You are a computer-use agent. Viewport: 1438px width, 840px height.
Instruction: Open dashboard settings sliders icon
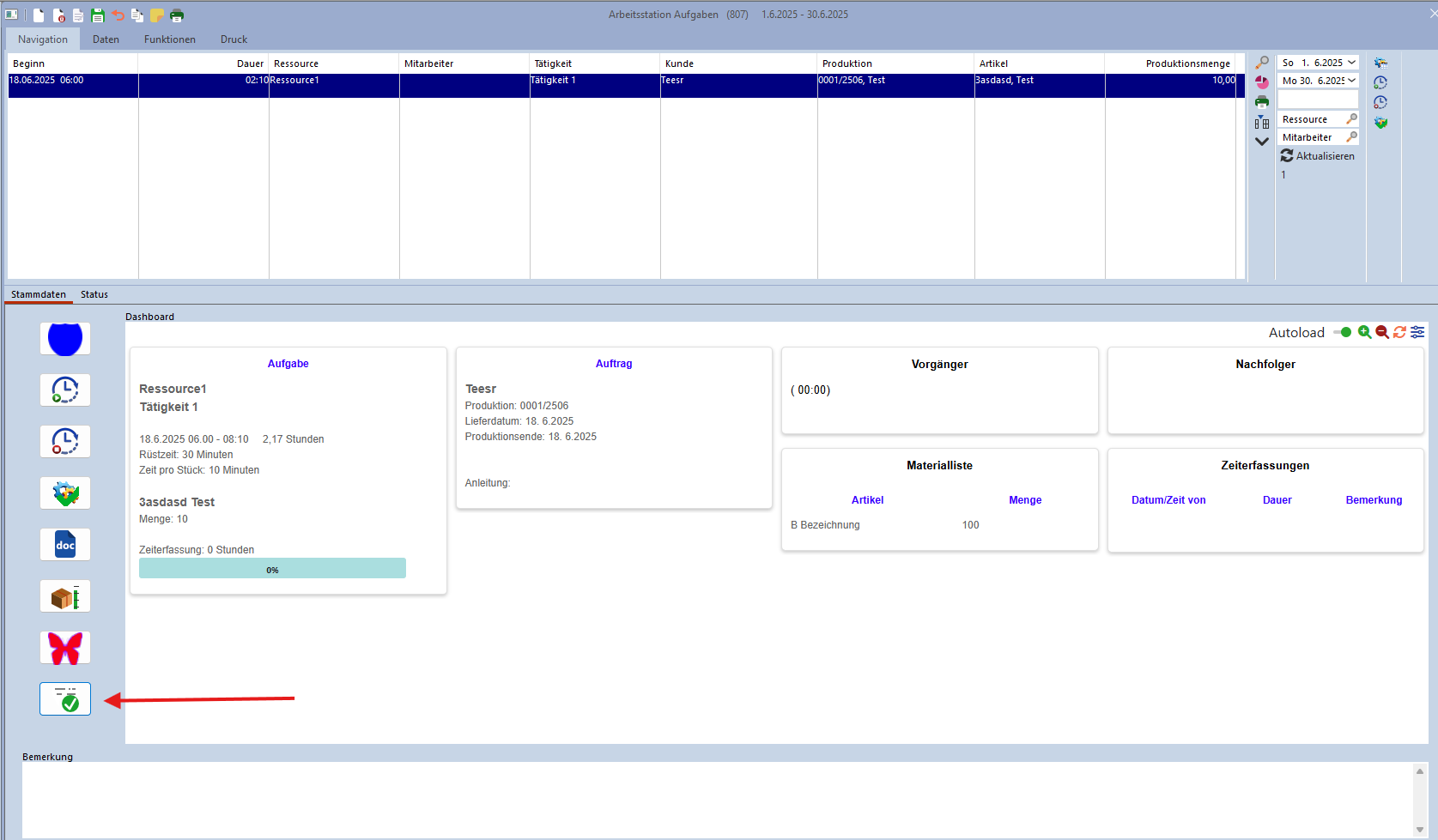pos(1417,332)
